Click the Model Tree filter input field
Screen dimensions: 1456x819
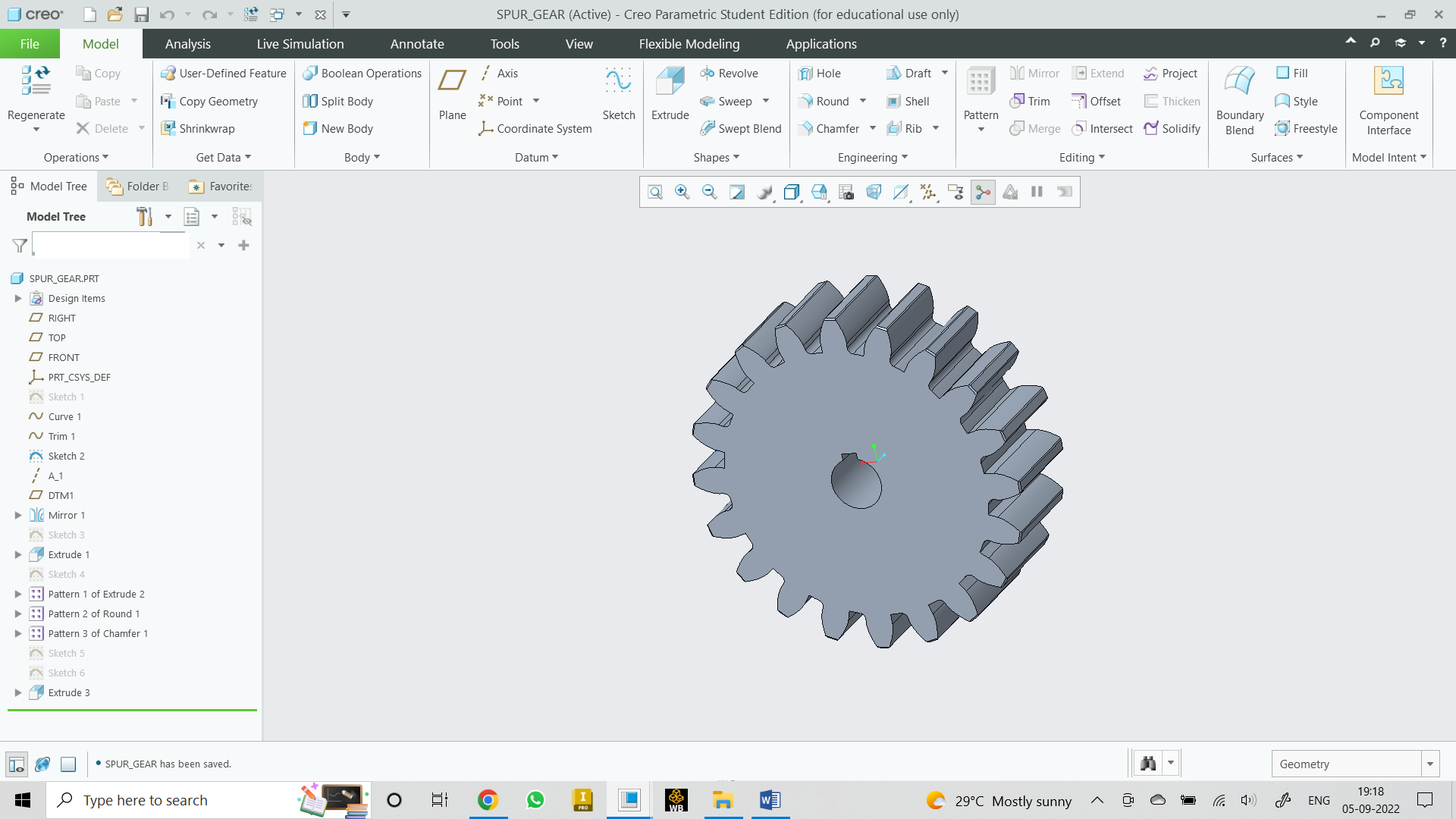[111, 246]
